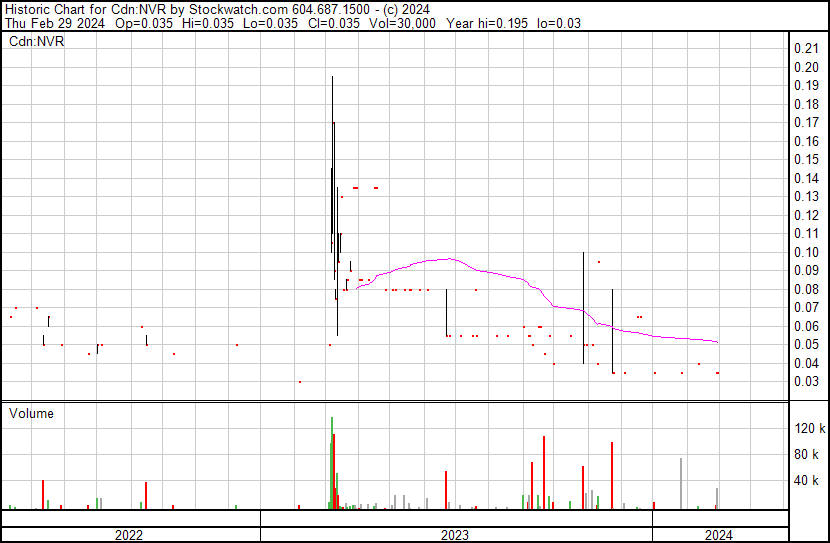This screenshot has width=830, height=543.
Task: Click the 0.11 price axis label
Action: point(806,233)
